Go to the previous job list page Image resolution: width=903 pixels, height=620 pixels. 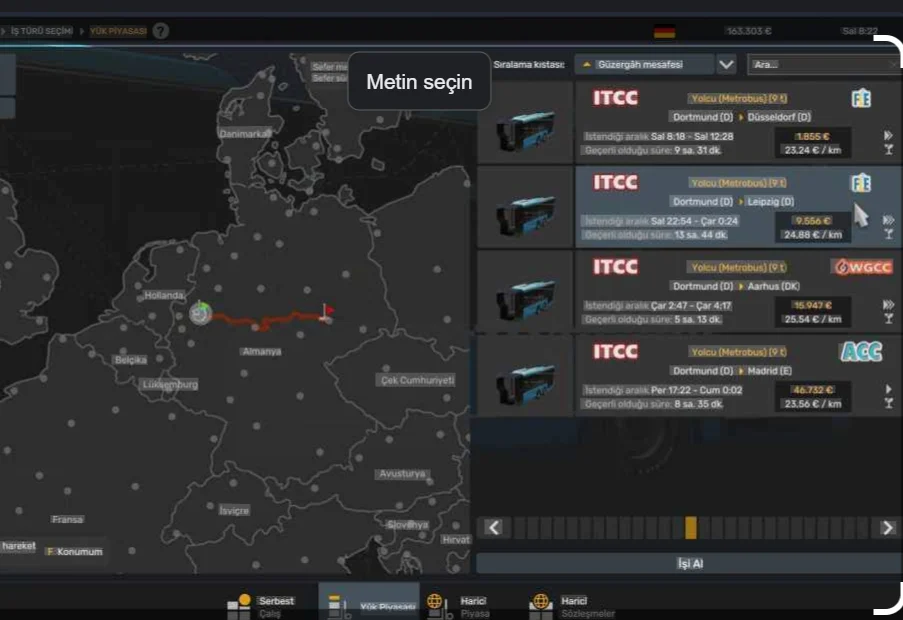pyautogui.click(x=494, y=527)
